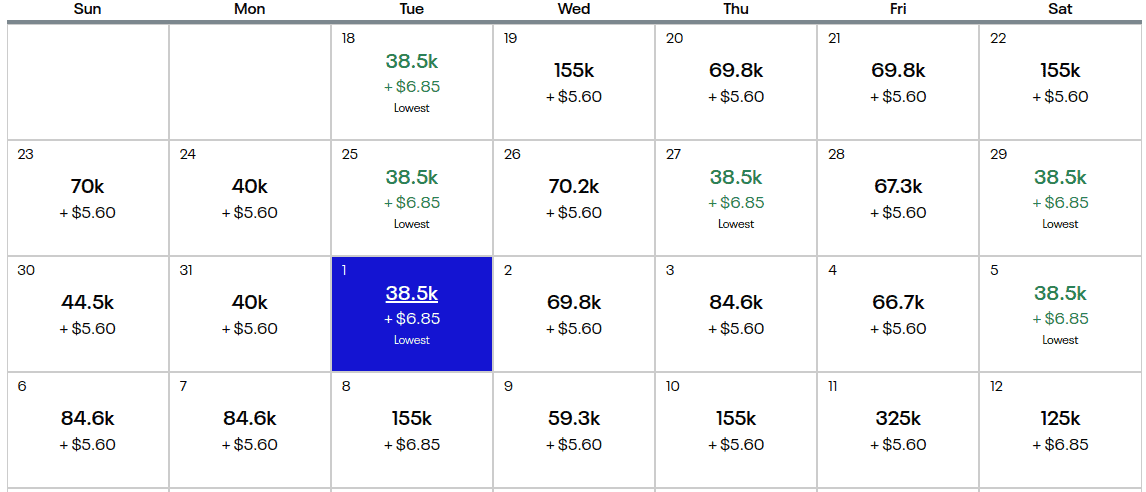Choose Sunday the 23rd at 70k
This screenshot has height=492, width=1146.
[88, 198]
